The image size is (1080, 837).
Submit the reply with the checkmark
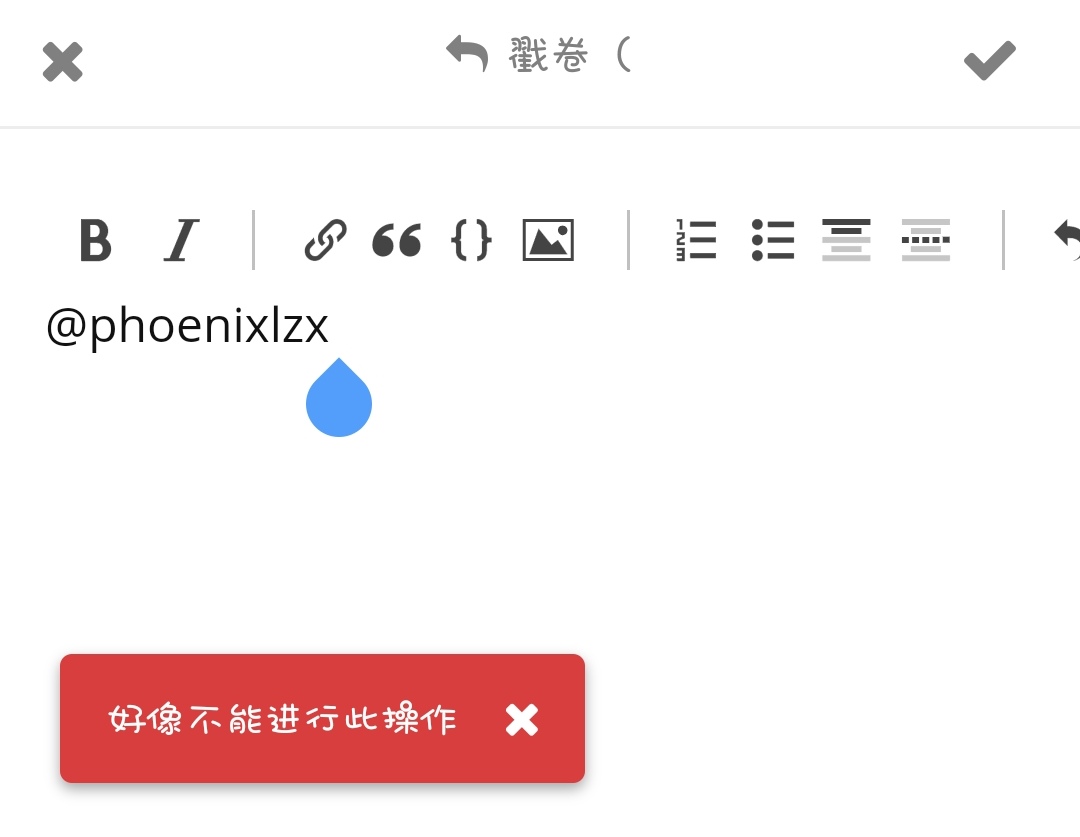[x=990, y=61]
